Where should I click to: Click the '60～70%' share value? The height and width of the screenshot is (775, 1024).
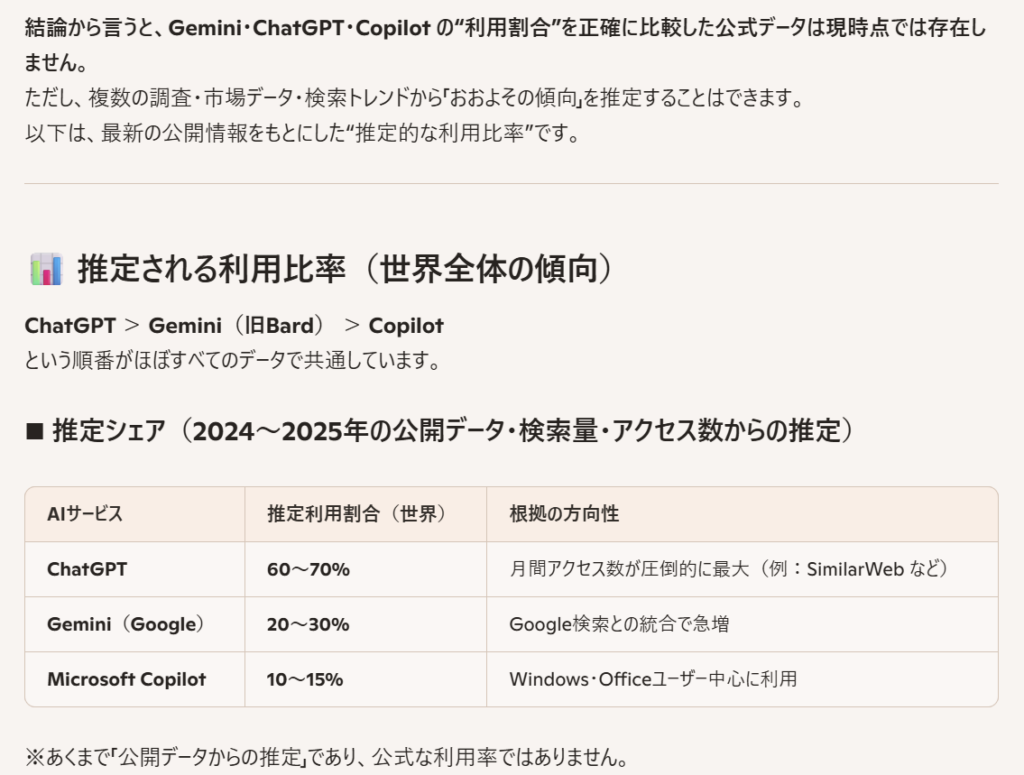[308, 569]
